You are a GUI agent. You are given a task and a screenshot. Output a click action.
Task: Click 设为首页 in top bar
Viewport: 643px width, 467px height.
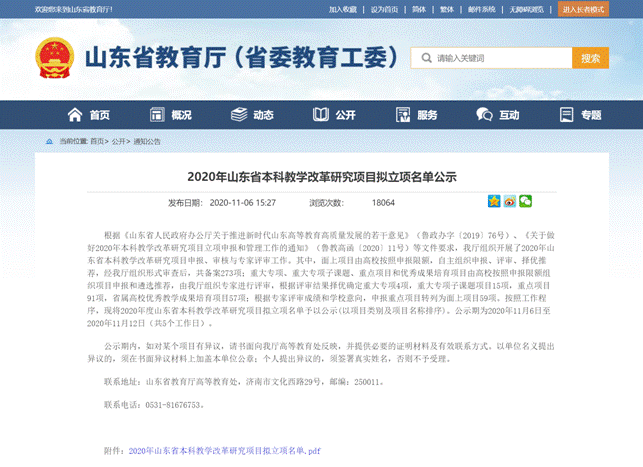(x=384, y=9)
